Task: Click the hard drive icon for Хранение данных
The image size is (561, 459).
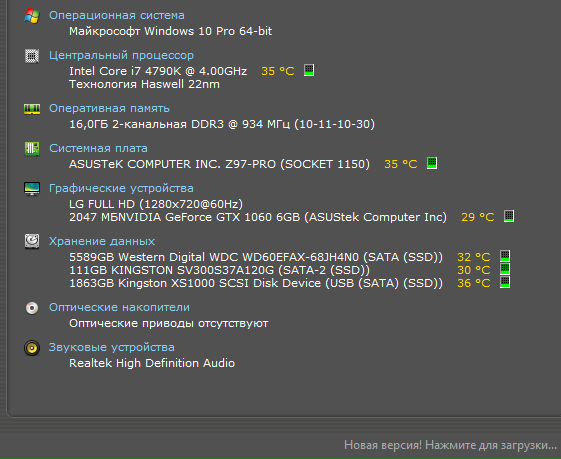Action: (32, 241)
